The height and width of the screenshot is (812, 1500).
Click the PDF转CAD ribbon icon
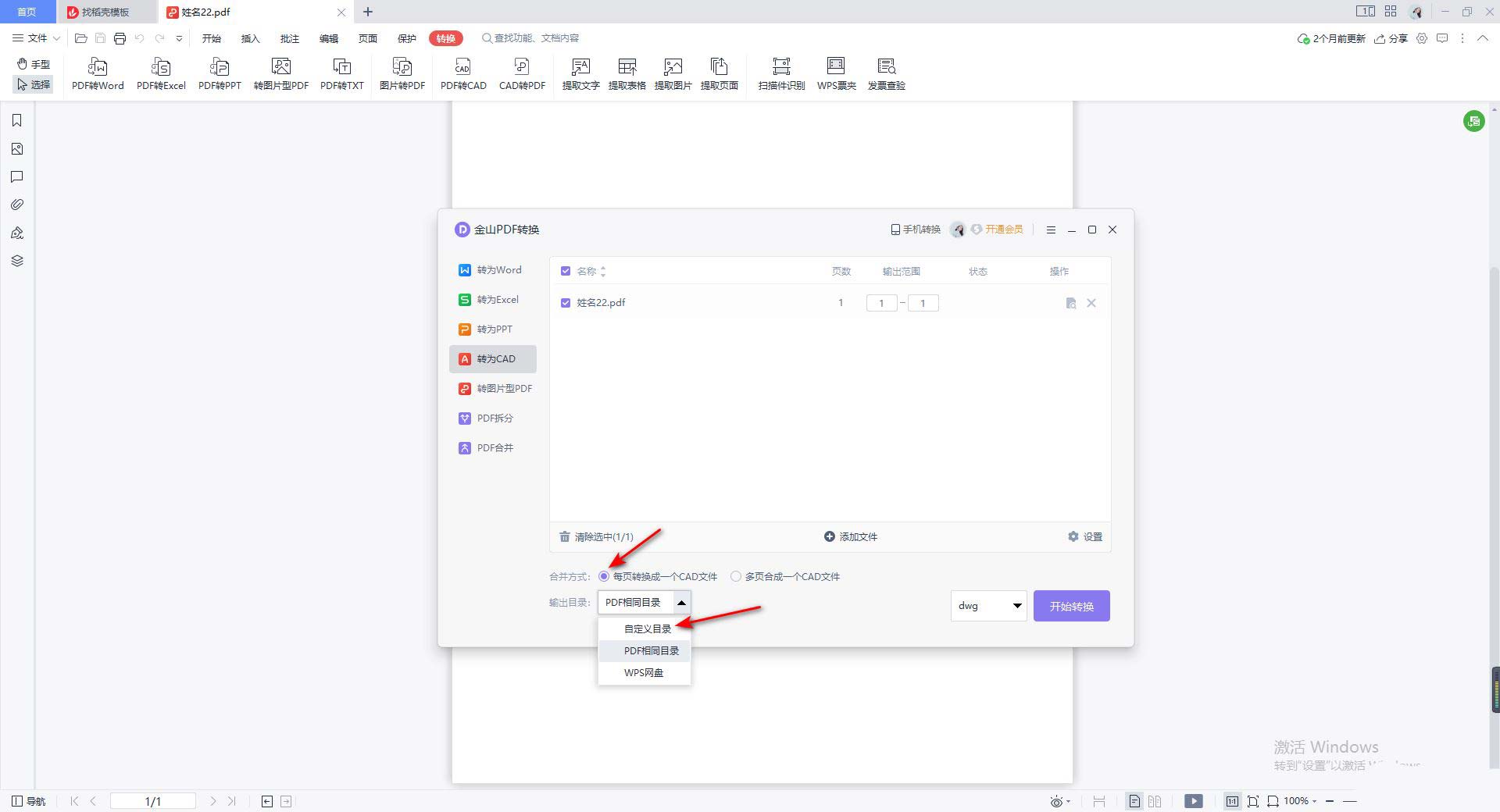click(x=463, y=74)
